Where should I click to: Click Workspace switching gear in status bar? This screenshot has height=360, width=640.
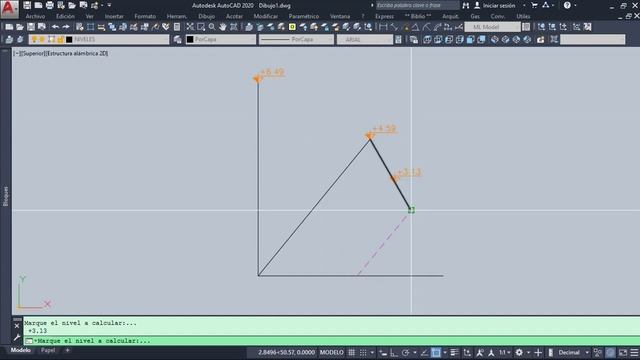coord(519,352)
